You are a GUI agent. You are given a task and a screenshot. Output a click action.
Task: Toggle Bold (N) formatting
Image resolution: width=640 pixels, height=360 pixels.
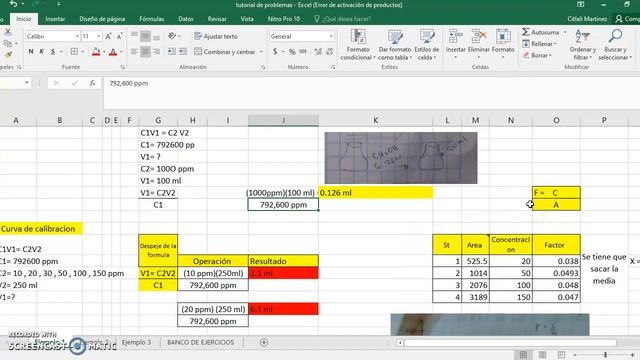click(x=31, y=52)
